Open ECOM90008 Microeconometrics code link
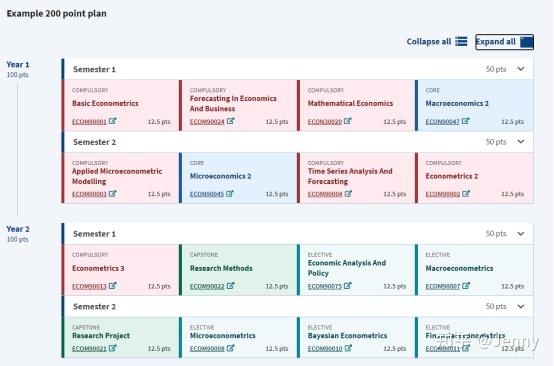 tap(207, 349)
